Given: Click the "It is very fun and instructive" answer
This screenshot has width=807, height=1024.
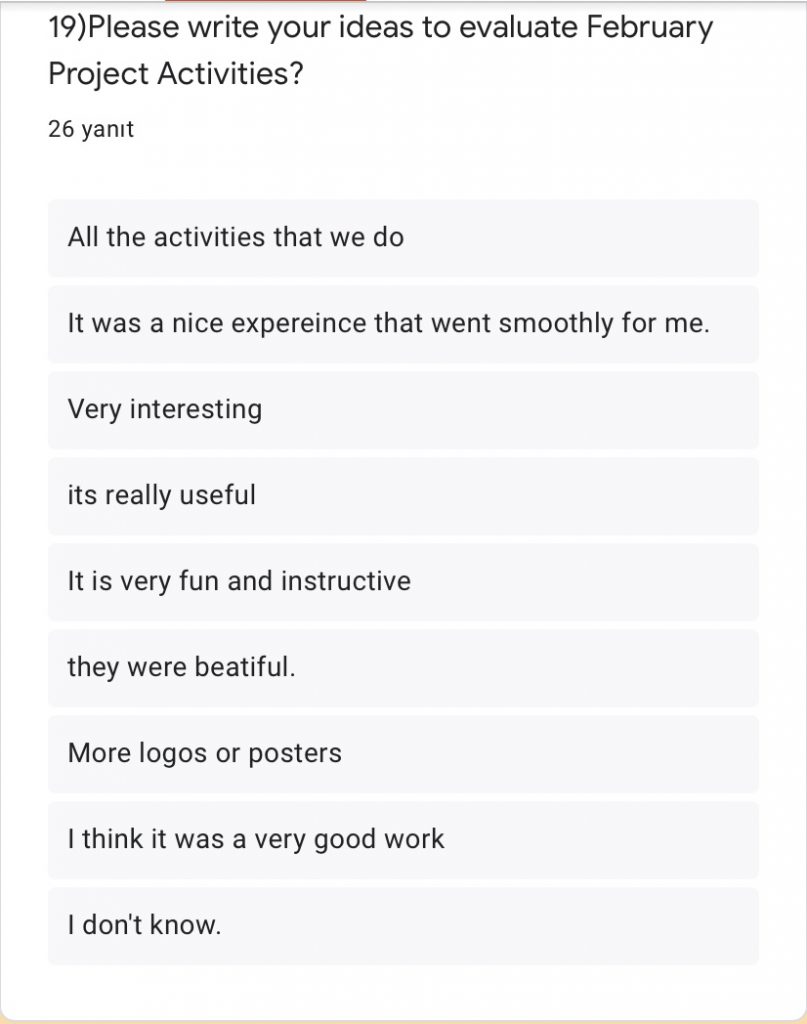Looking at the screenshot, I should click(x=239, y=581).
